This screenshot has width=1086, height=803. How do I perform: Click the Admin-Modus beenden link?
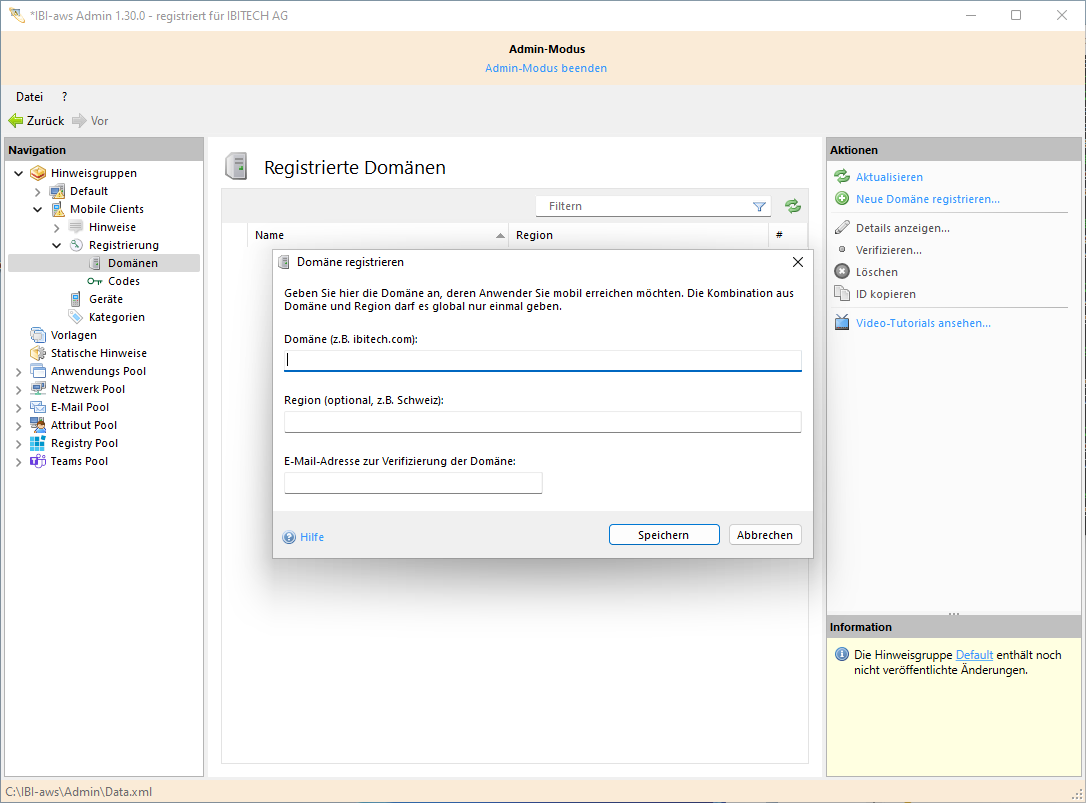pyautogui.click(x=545, y=67)
